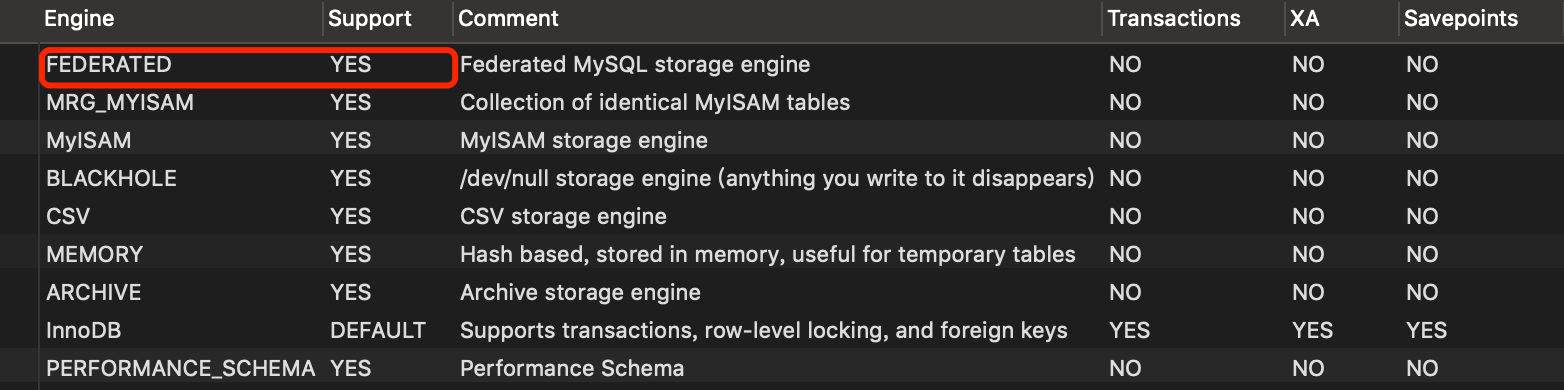Image resolution: width=1564 pixels, height=390 pixels.
Task: Select the MRG_MYISAM engine cell
Action: tap(120, 102)
